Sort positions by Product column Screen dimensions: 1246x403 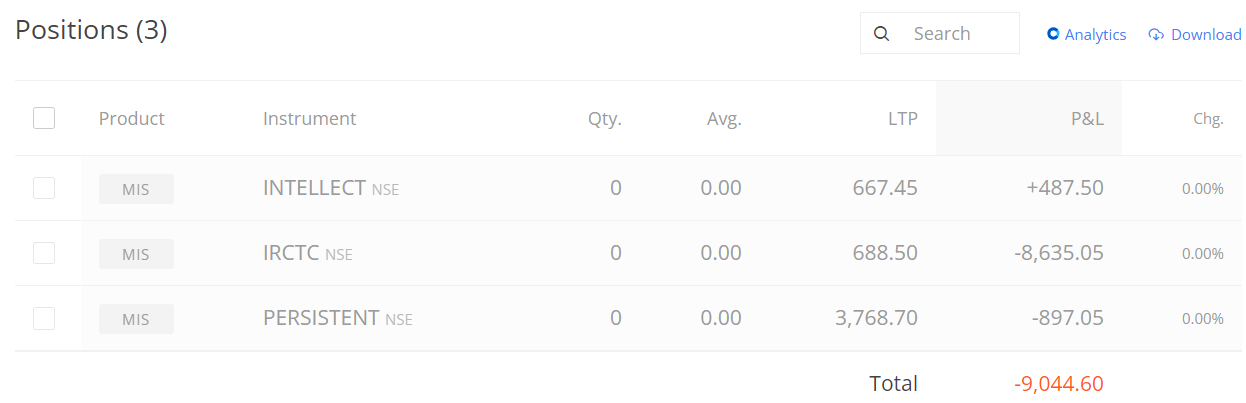click(131, 119)
